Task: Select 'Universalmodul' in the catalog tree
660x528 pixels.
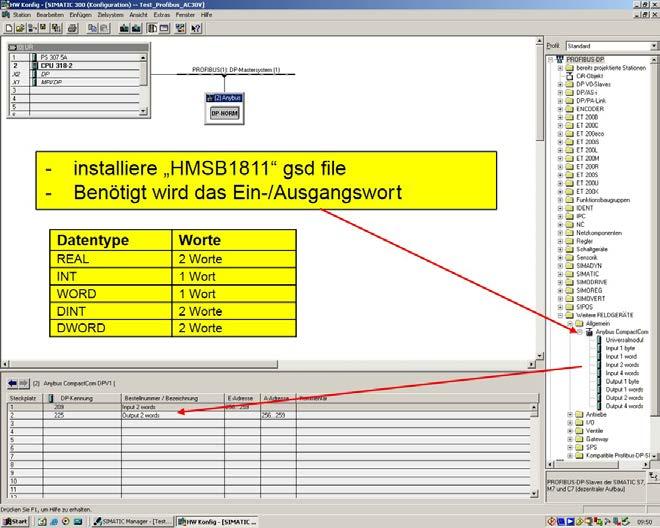Action: (625, 340)
